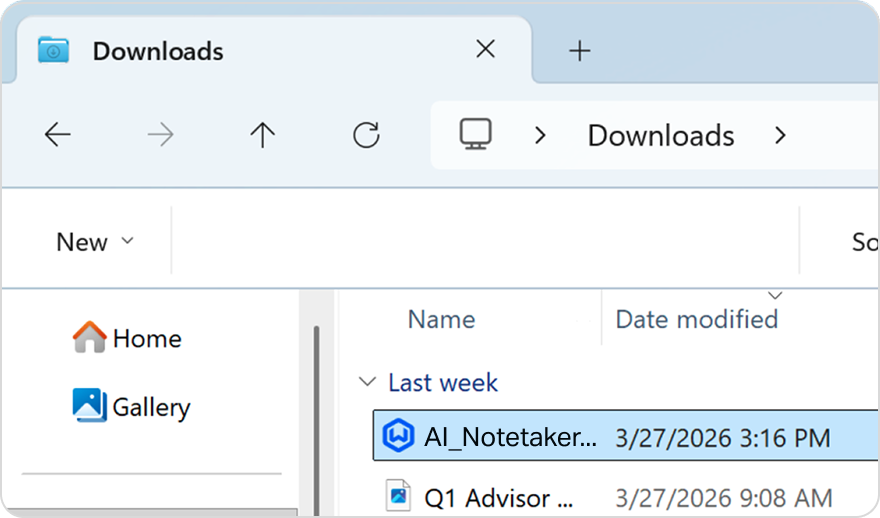Click the Gallery picture icon
Viewport: 880px width, 518px height.
[89, 405]
